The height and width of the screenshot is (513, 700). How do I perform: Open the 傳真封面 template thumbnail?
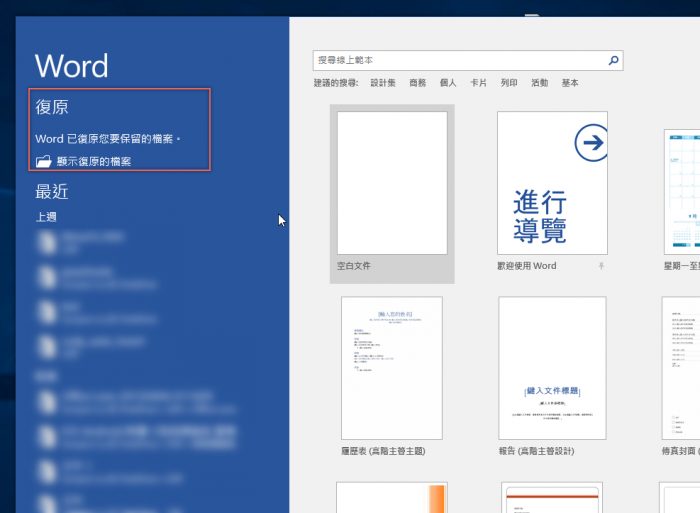(681, 368)
